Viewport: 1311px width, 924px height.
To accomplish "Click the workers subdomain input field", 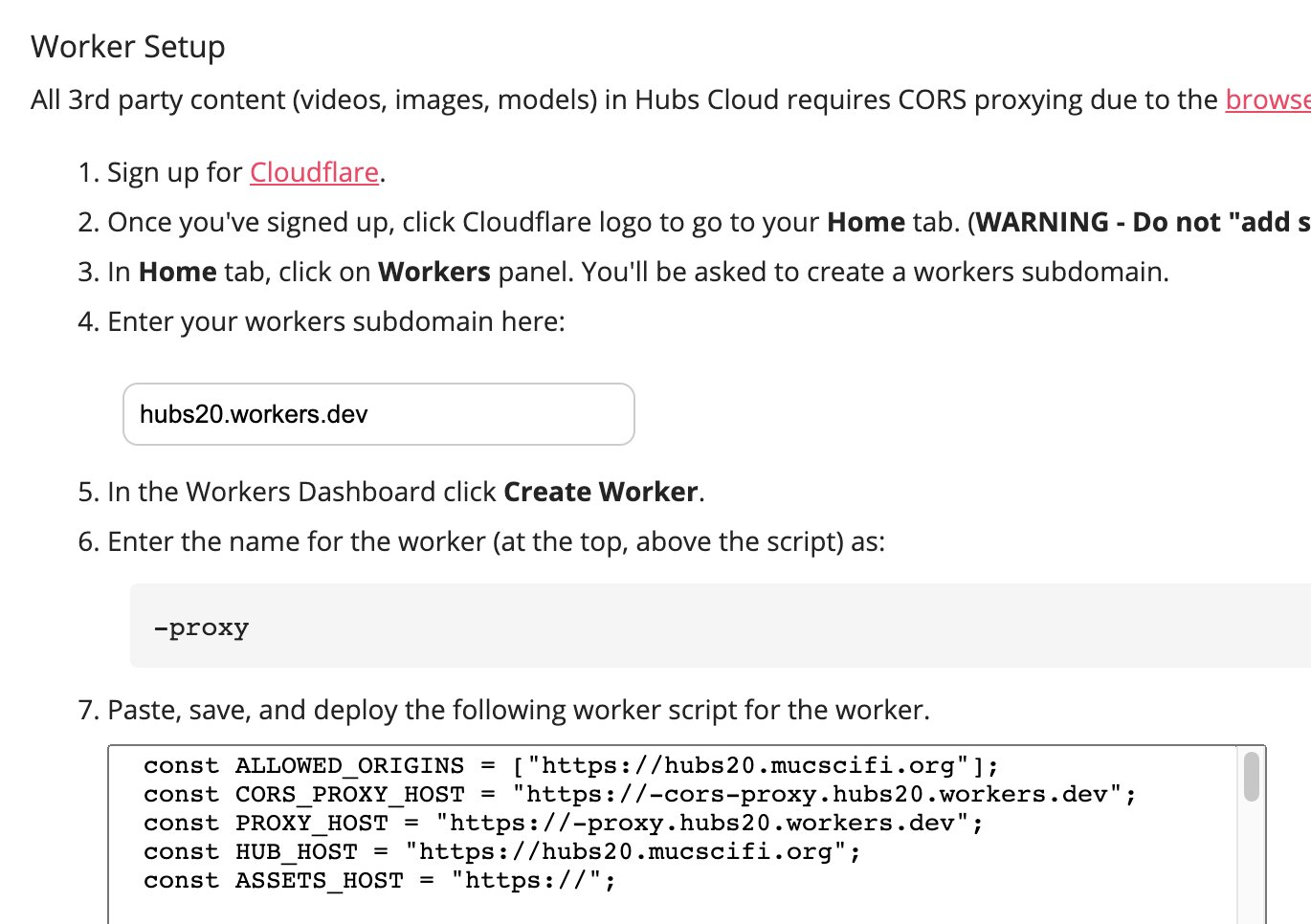I will (x=379, y=414).
